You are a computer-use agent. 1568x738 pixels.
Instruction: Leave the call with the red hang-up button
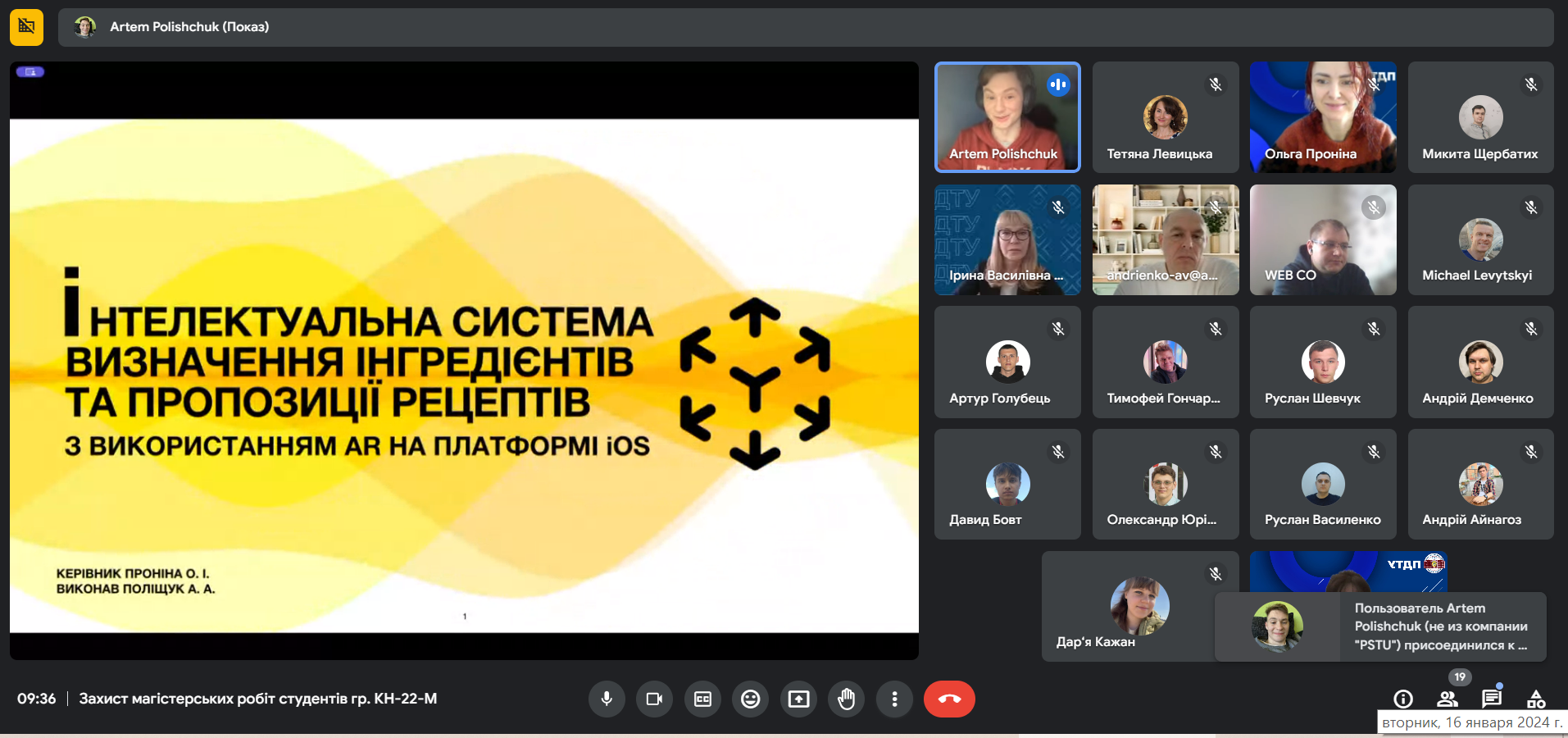click(x=949, y=699)
